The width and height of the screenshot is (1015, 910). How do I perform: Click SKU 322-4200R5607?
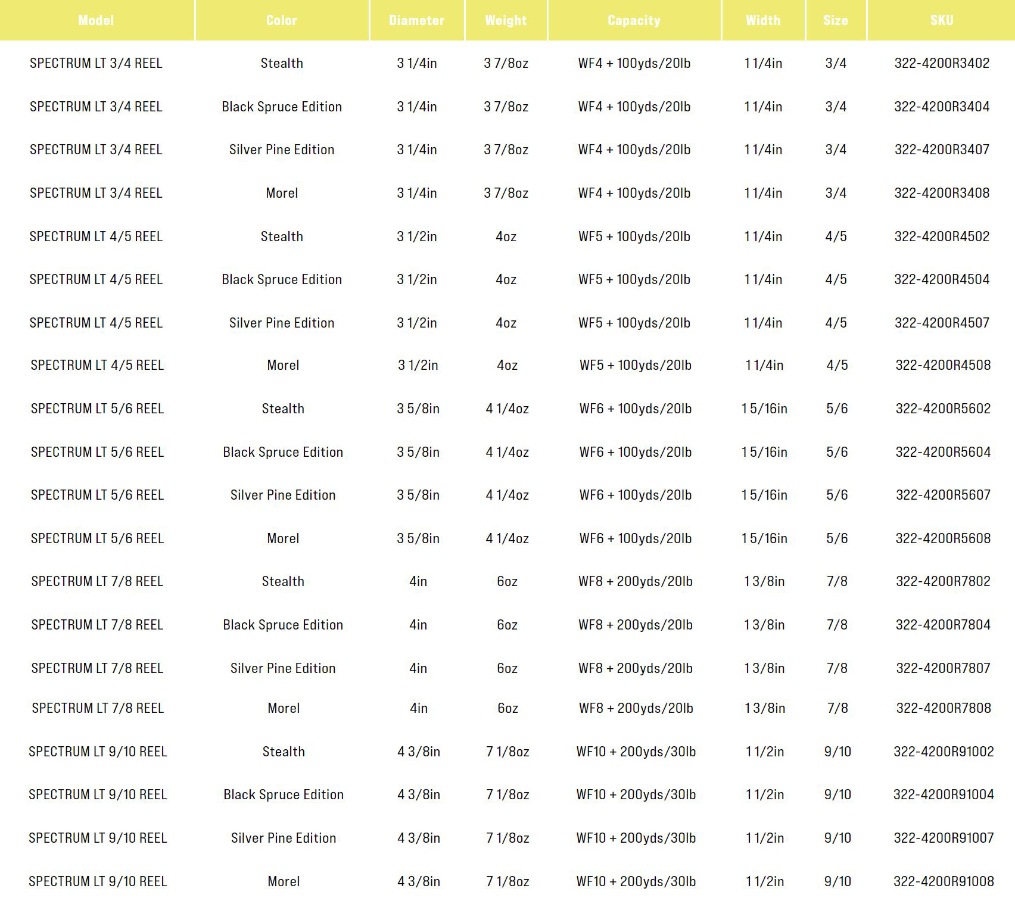pos(943,495)
